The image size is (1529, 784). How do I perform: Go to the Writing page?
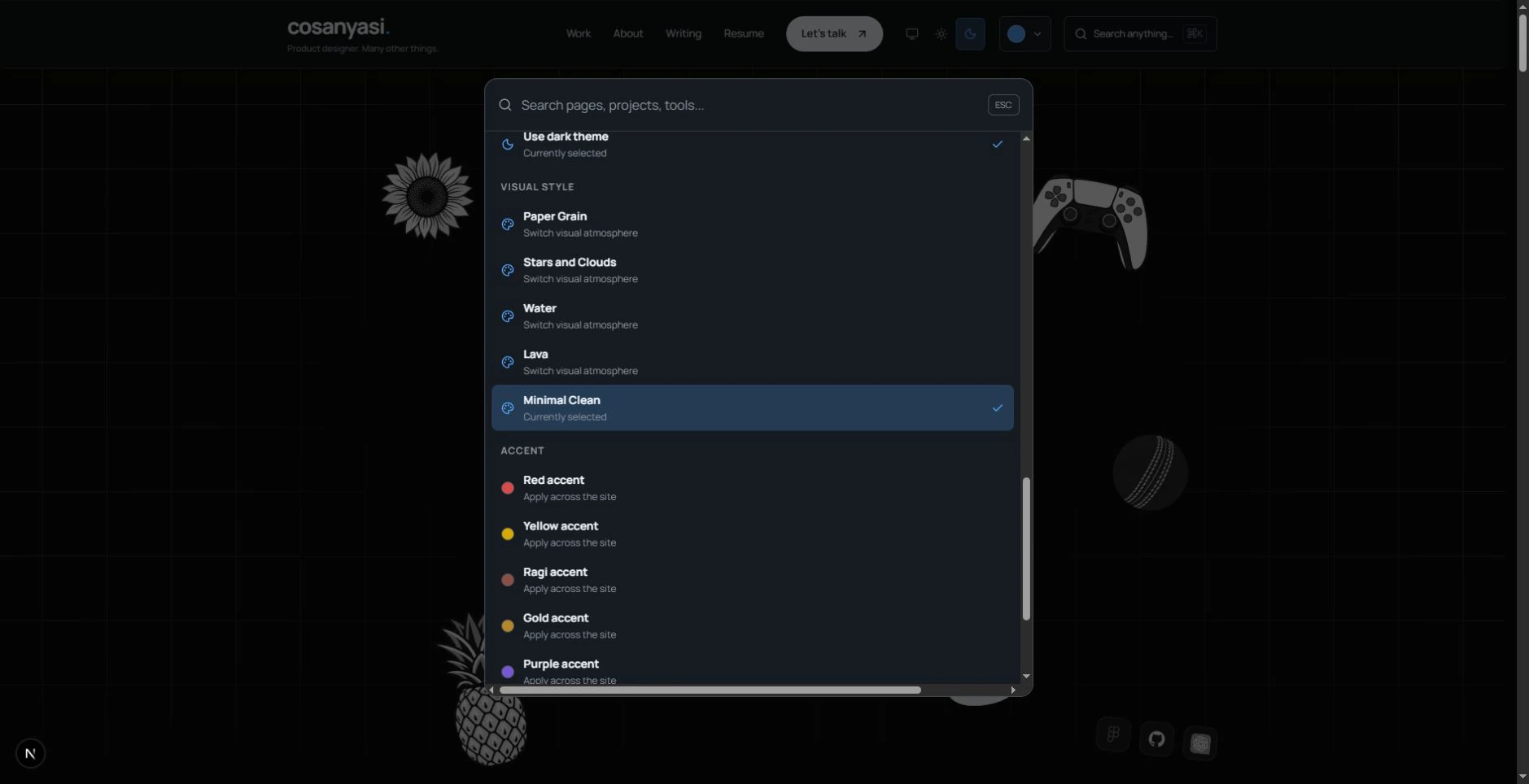683,33
